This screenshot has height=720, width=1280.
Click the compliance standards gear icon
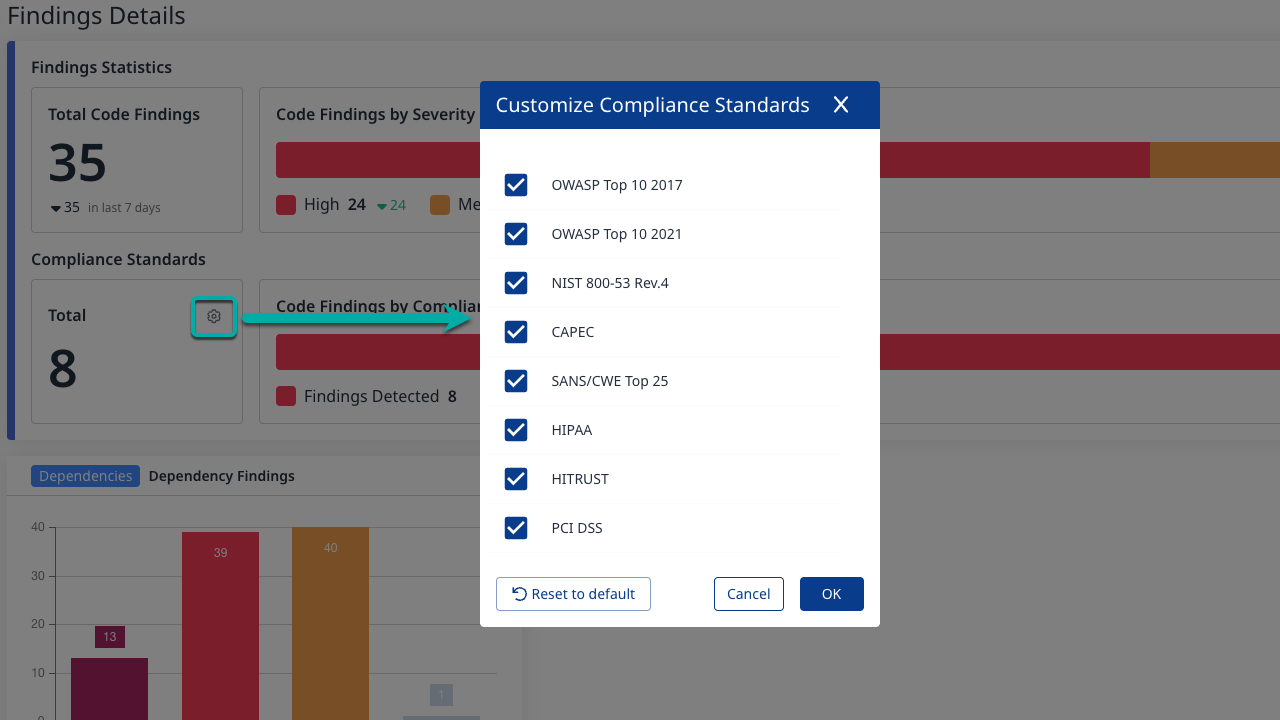[214, 317]
